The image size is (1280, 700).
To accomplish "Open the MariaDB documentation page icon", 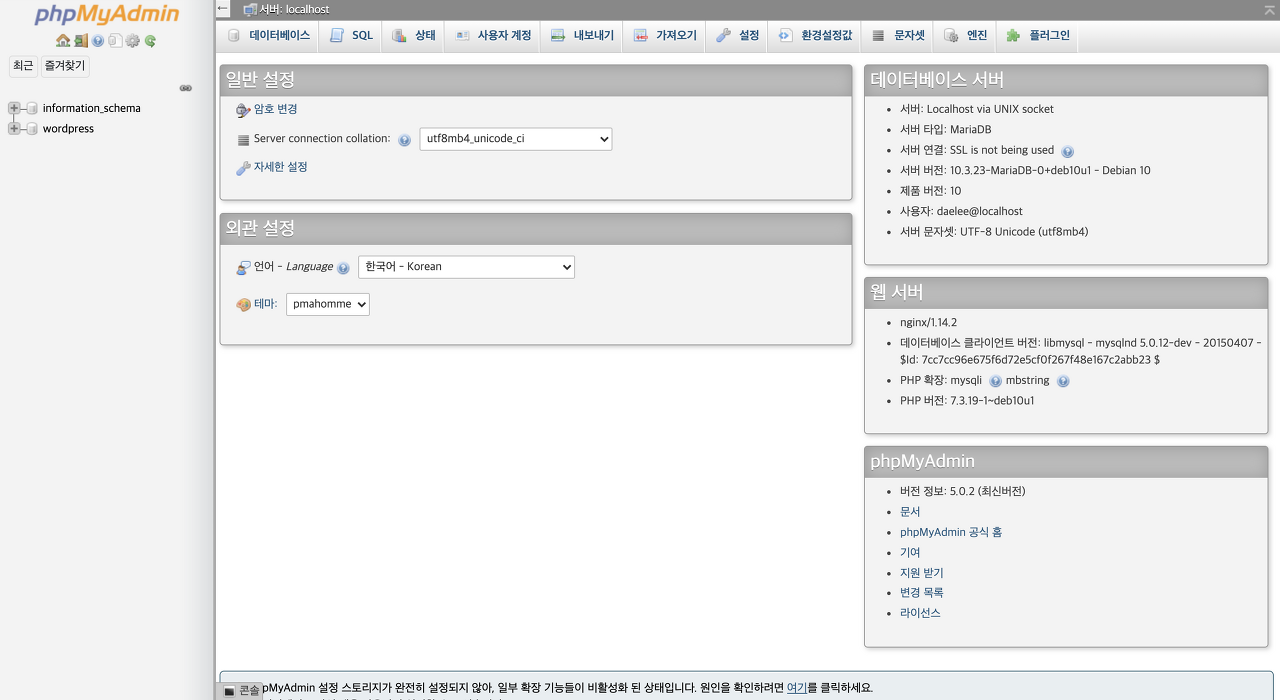I will click(x=115, y=41).
